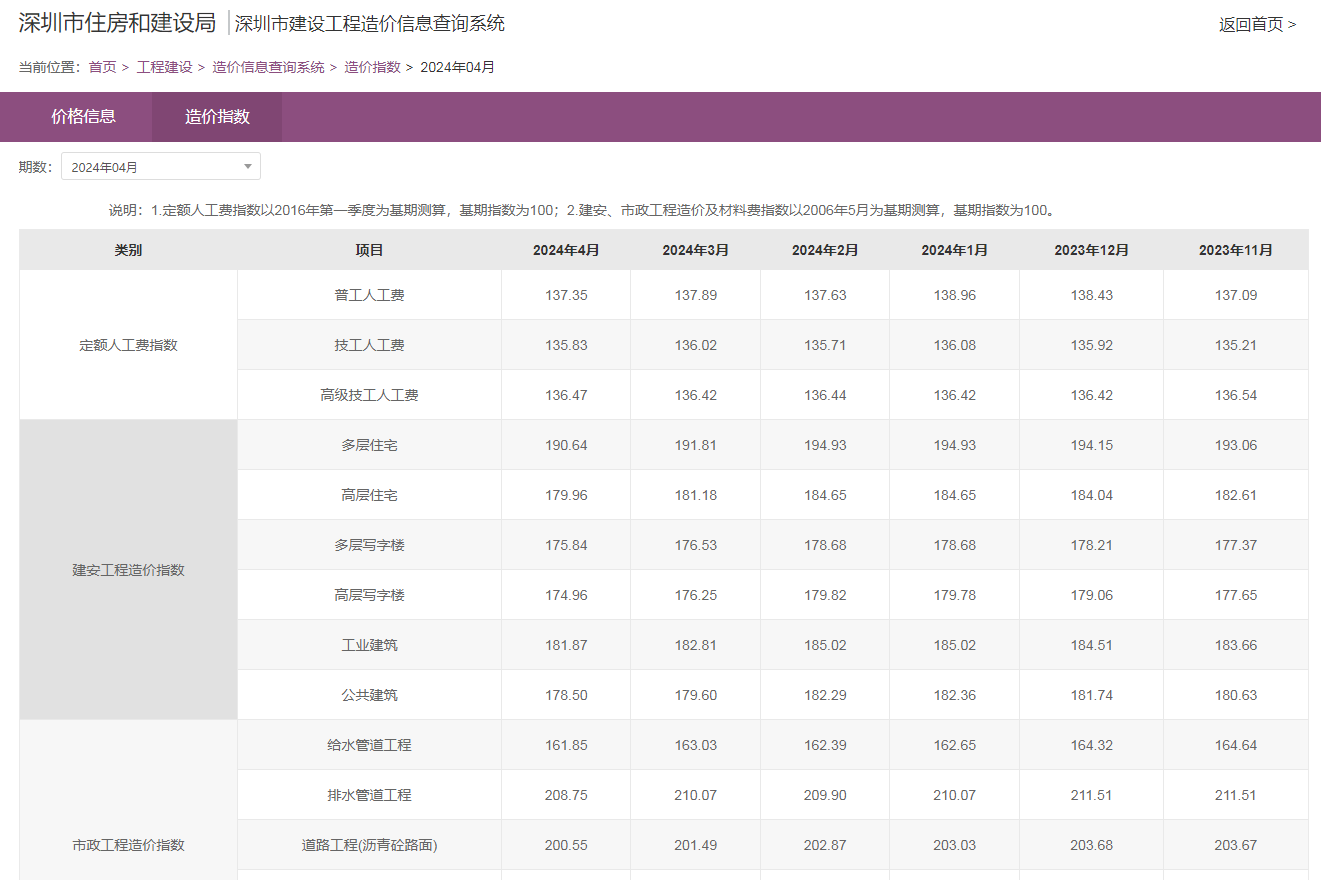Click the value 179.82 in 高层写字楼 row

[x=825, y=595]
